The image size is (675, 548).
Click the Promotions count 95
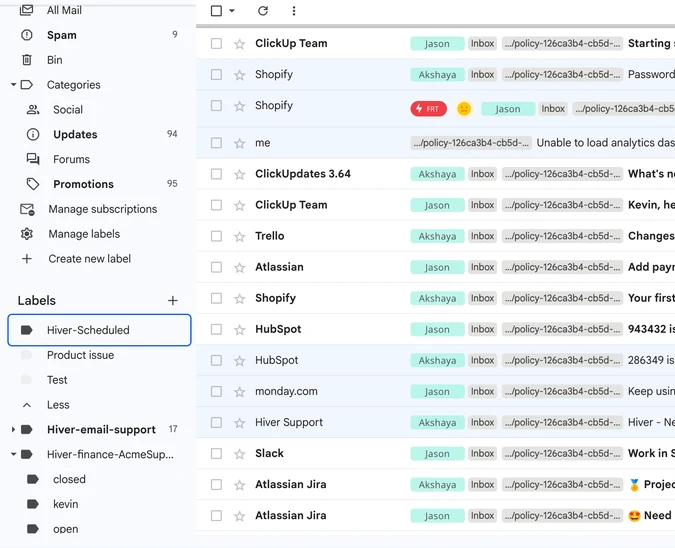coord(172,184)
